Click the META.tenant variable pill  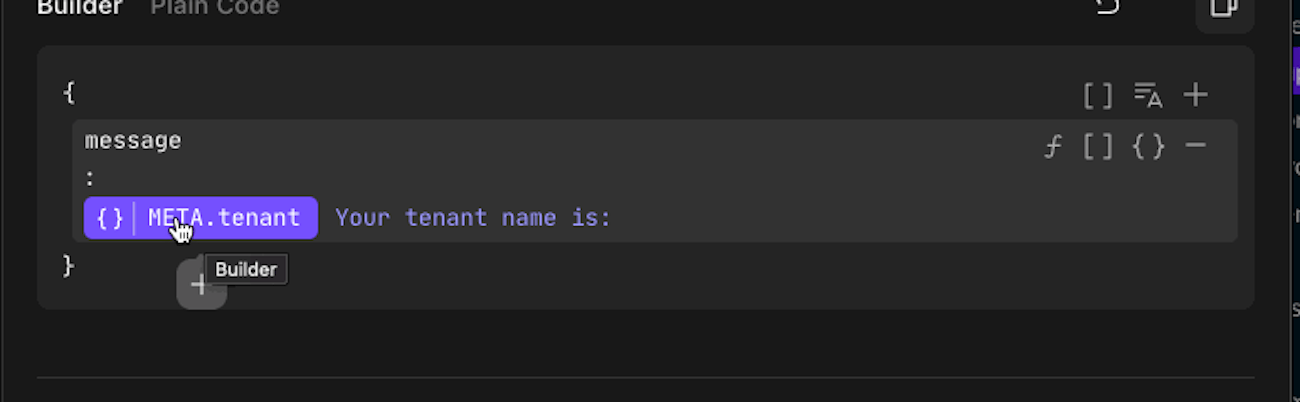[x=224, y=218]
